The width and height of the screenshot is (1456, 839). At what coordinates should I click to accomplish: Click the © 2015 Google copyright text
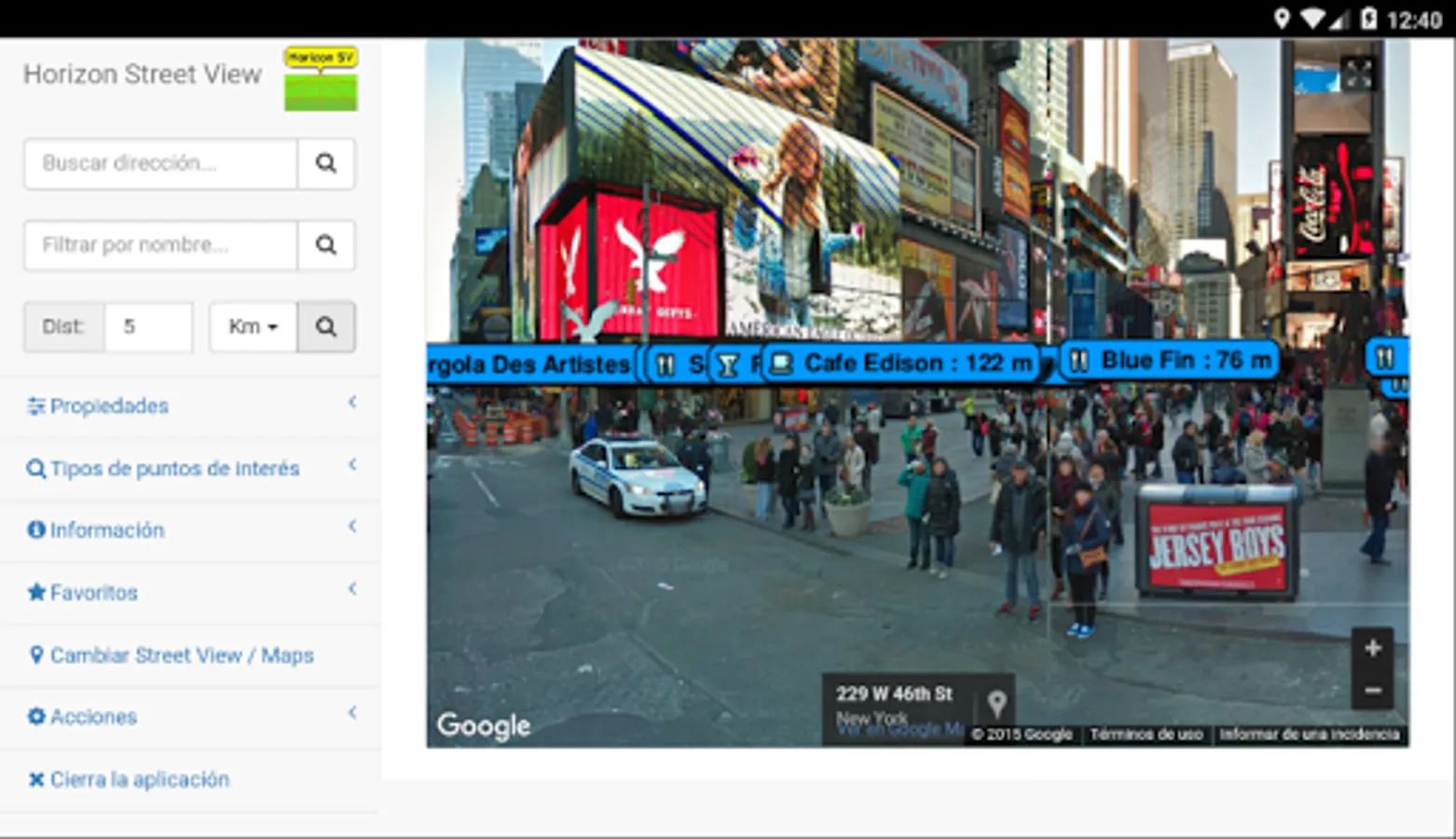coord(1022,735)
